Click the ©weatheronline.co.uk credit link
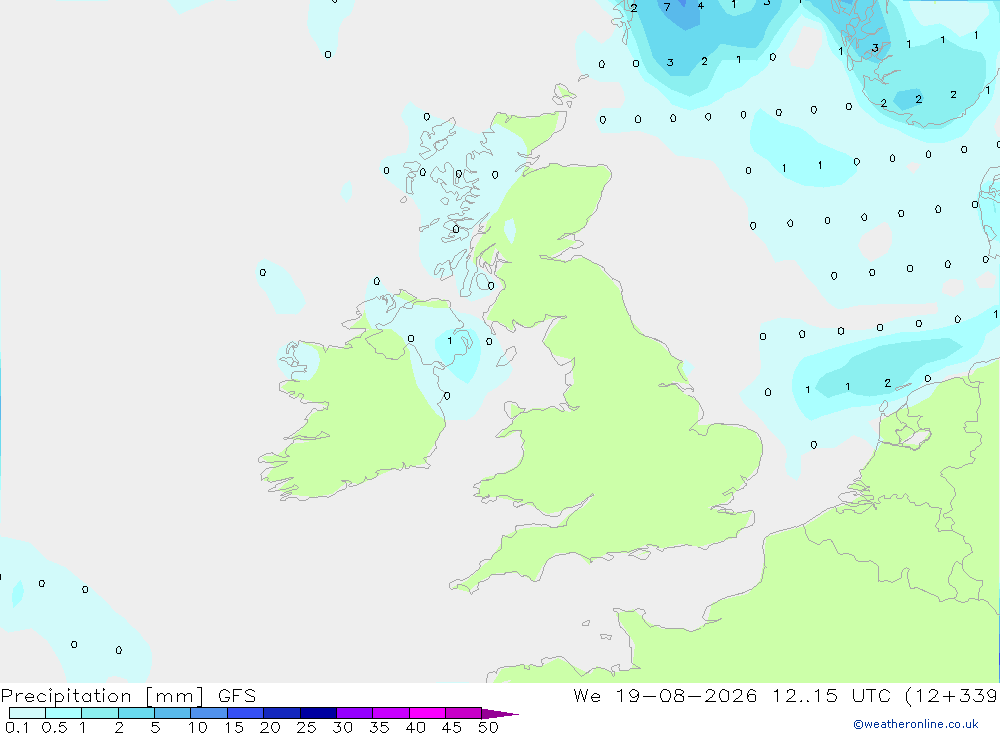This screenshot has width=1000, height=733. click(x=915, y=724)
